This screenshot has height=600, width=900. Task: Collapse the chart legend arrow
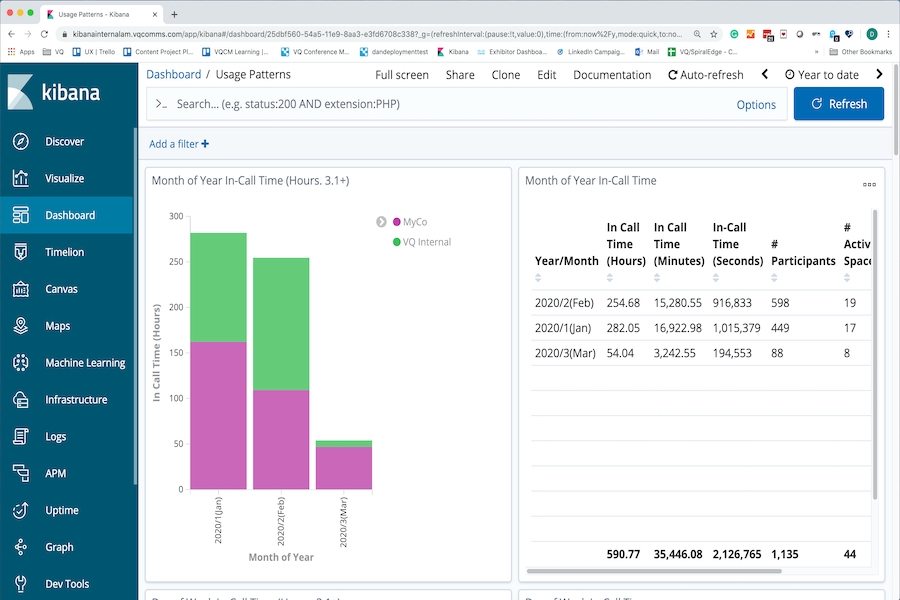coord(381,222)
